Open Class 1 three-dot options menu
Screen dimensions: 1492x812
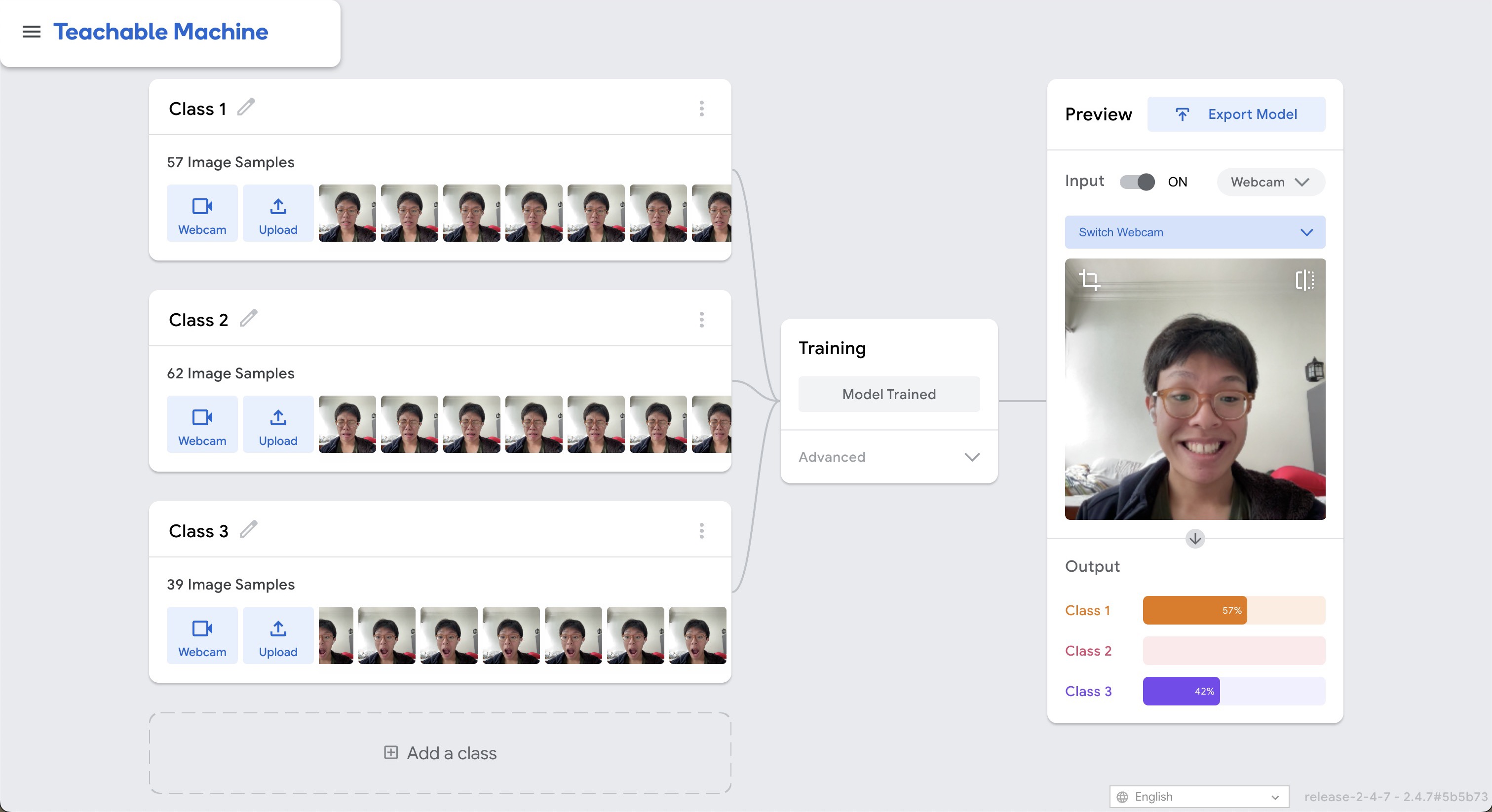pos(701,109)
